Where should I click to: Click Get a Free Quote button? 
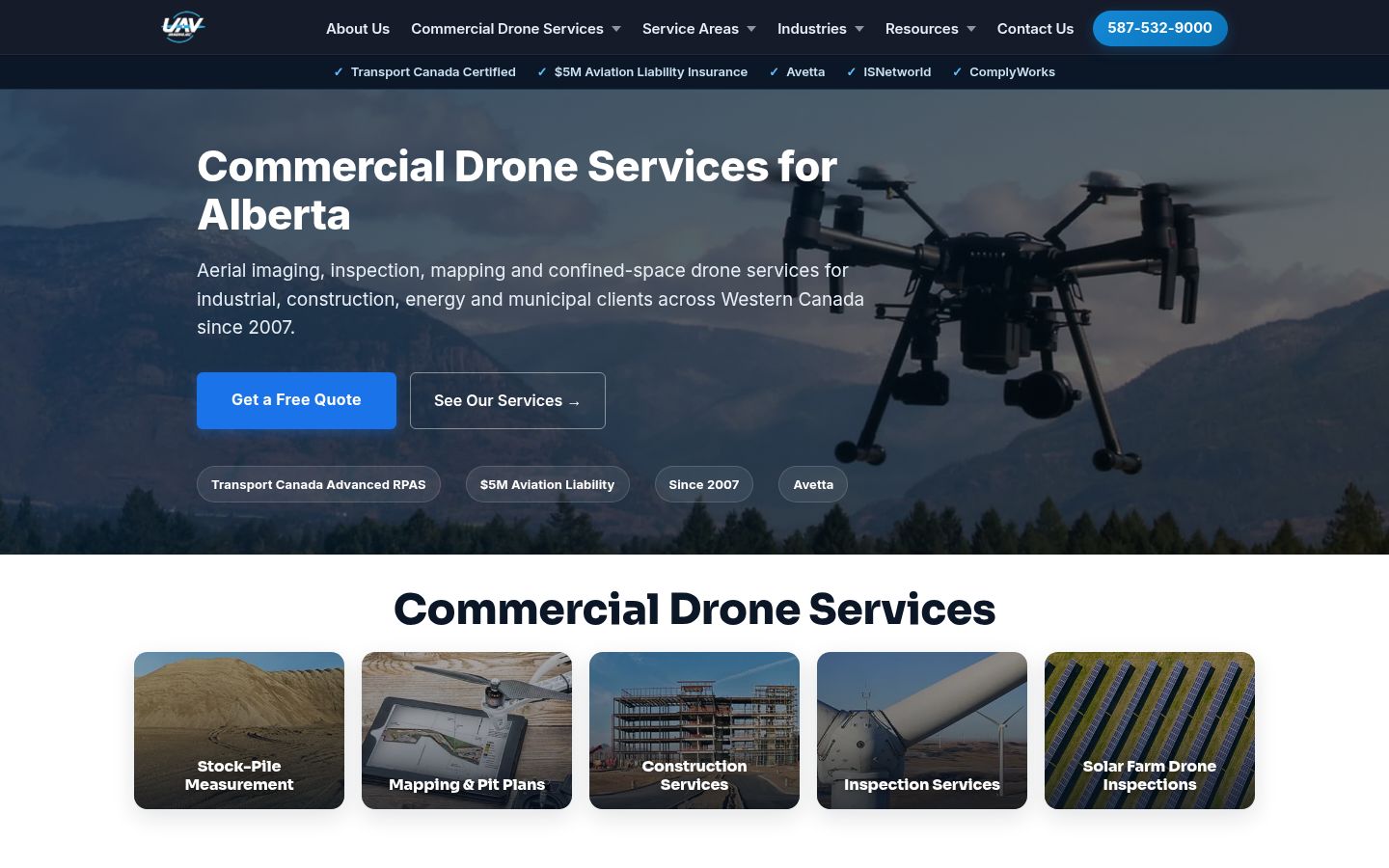pyautogui.click(x=296, y=400)
